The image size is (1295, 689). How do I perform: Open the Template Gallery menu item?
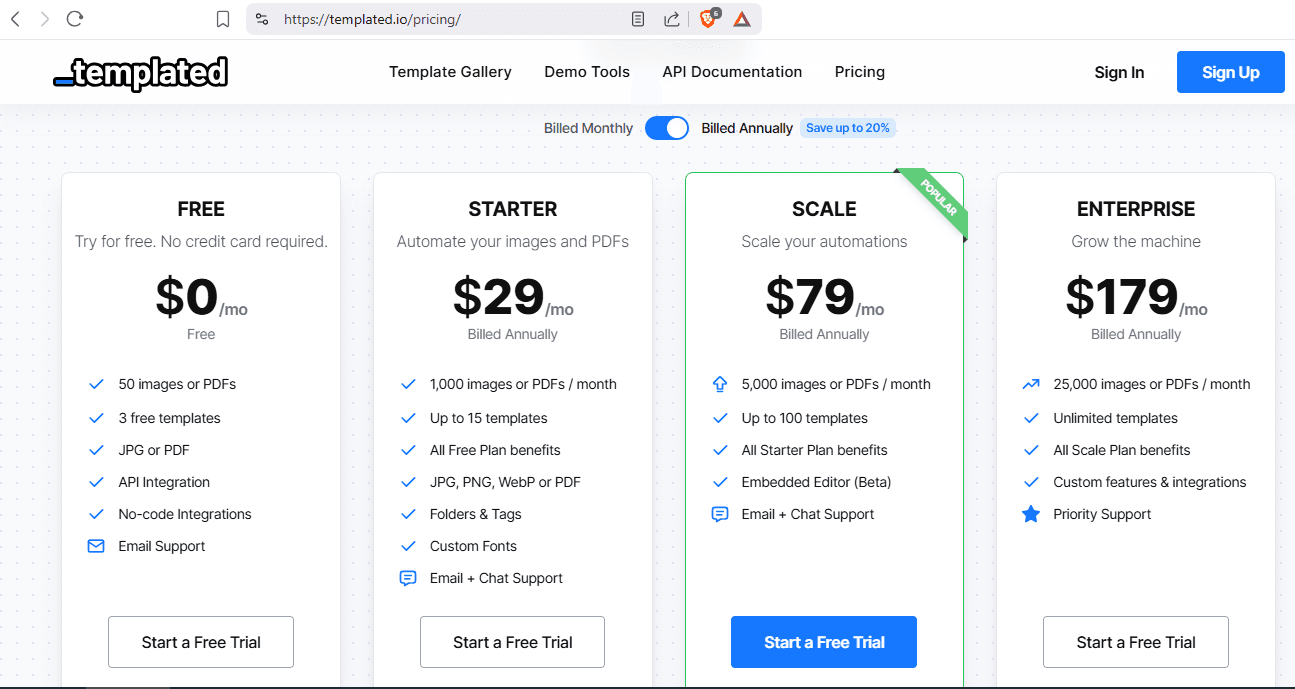pos(450,72)
